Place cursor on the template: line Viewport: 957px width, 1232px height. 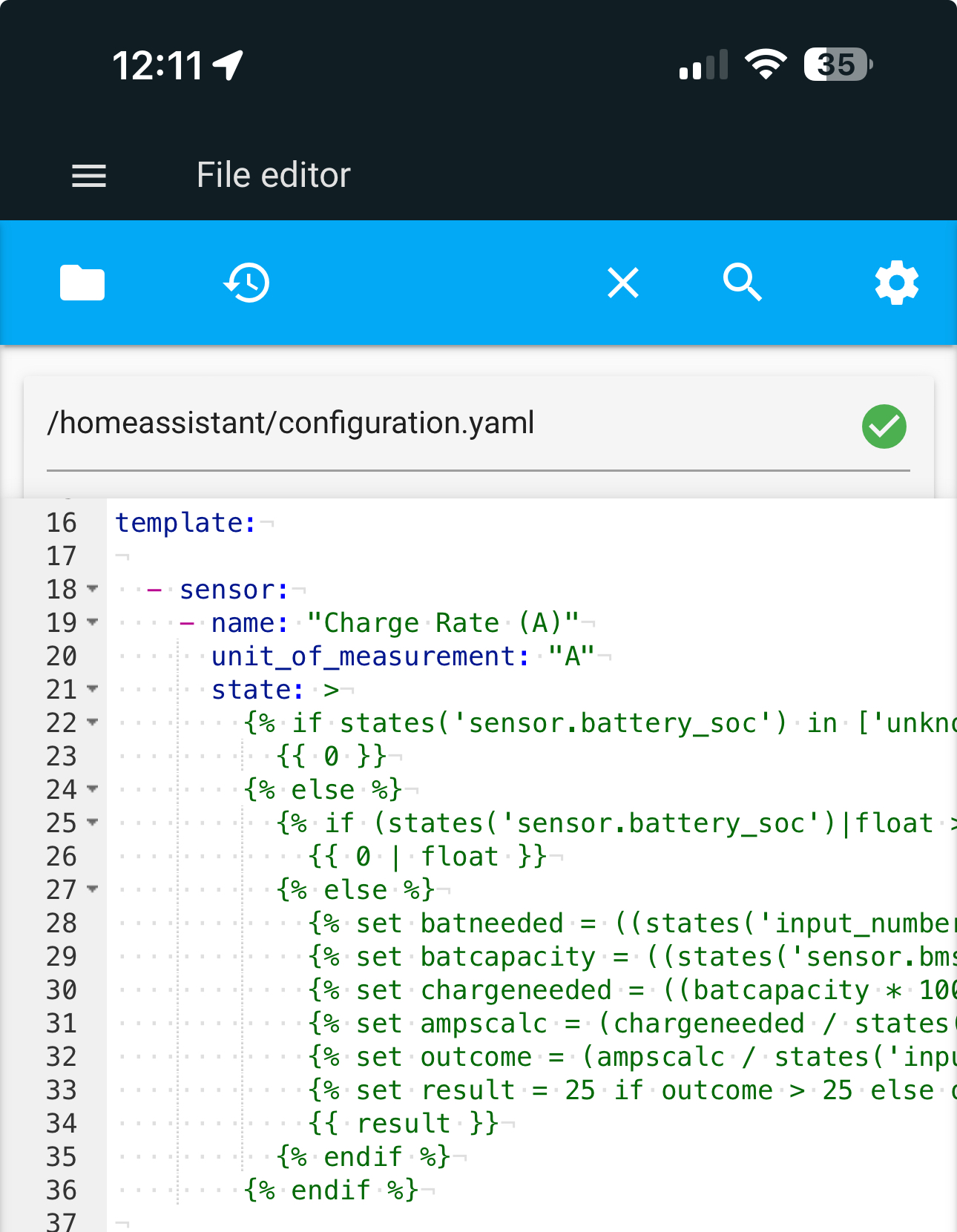[x=185, y=523]
